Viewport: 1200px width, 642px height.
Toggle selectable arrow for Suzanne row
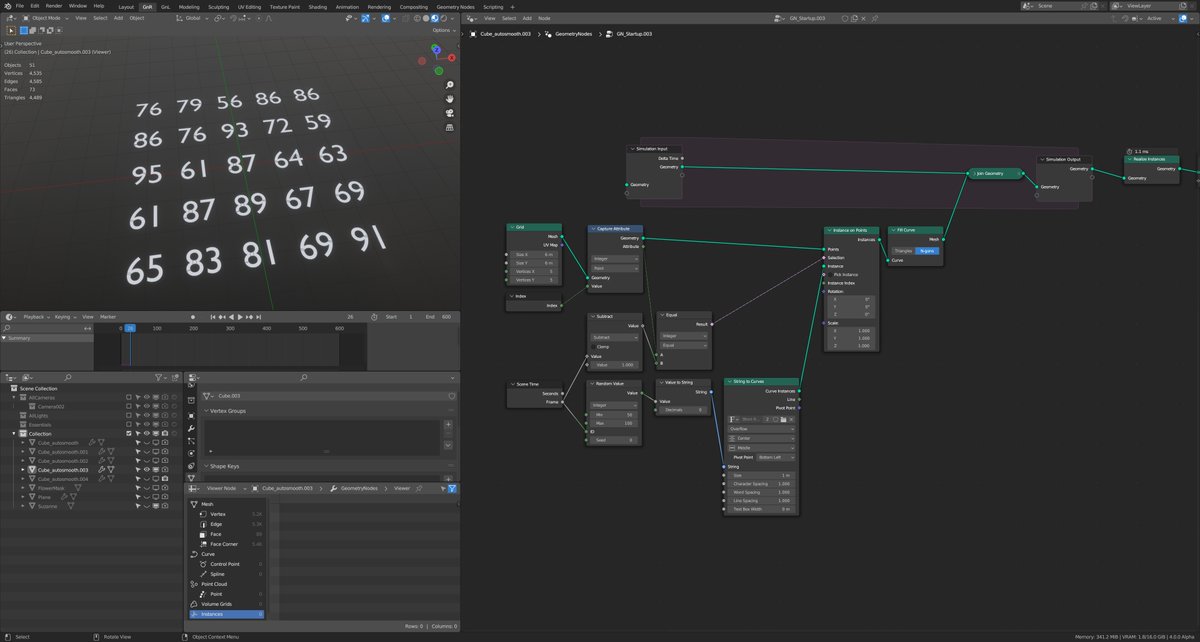139,506
